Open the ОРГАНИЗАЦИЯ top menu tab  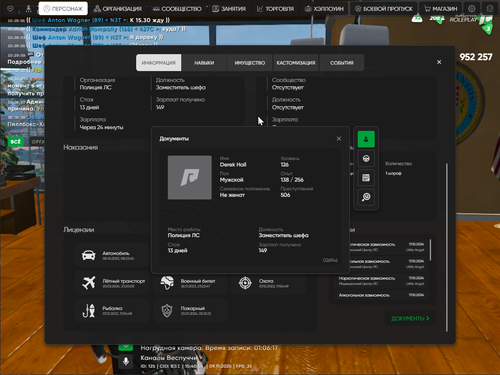click(117, 9)
